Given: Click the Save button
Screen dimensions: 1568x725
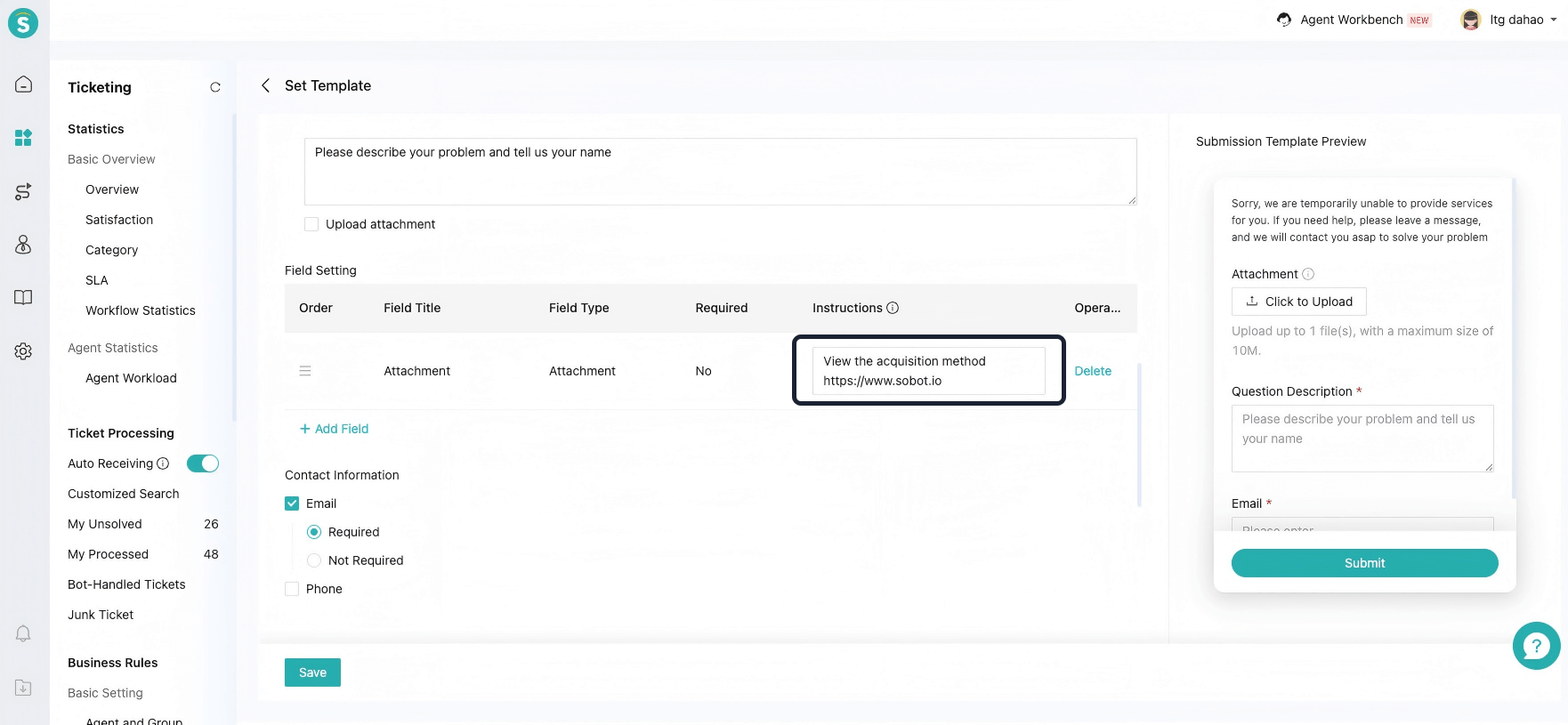Looking at the screenshot, I should [312, 673].
